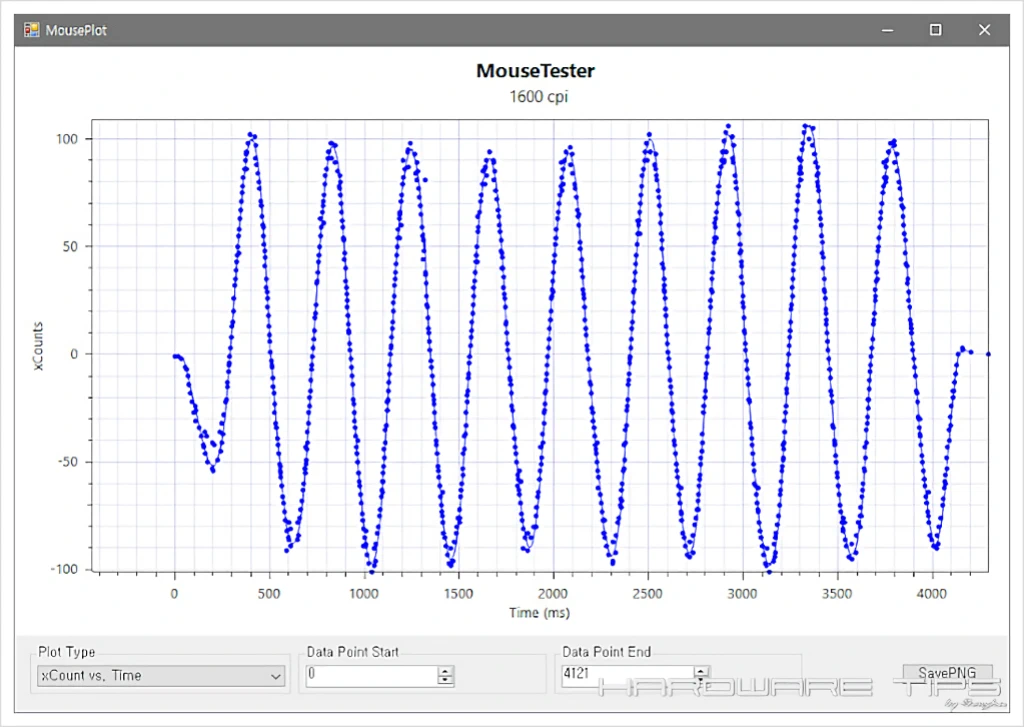This screenshot has height=727, width=1024.
Task: Click the -100 tick label on xCounts axis
Action: point(64,570)
